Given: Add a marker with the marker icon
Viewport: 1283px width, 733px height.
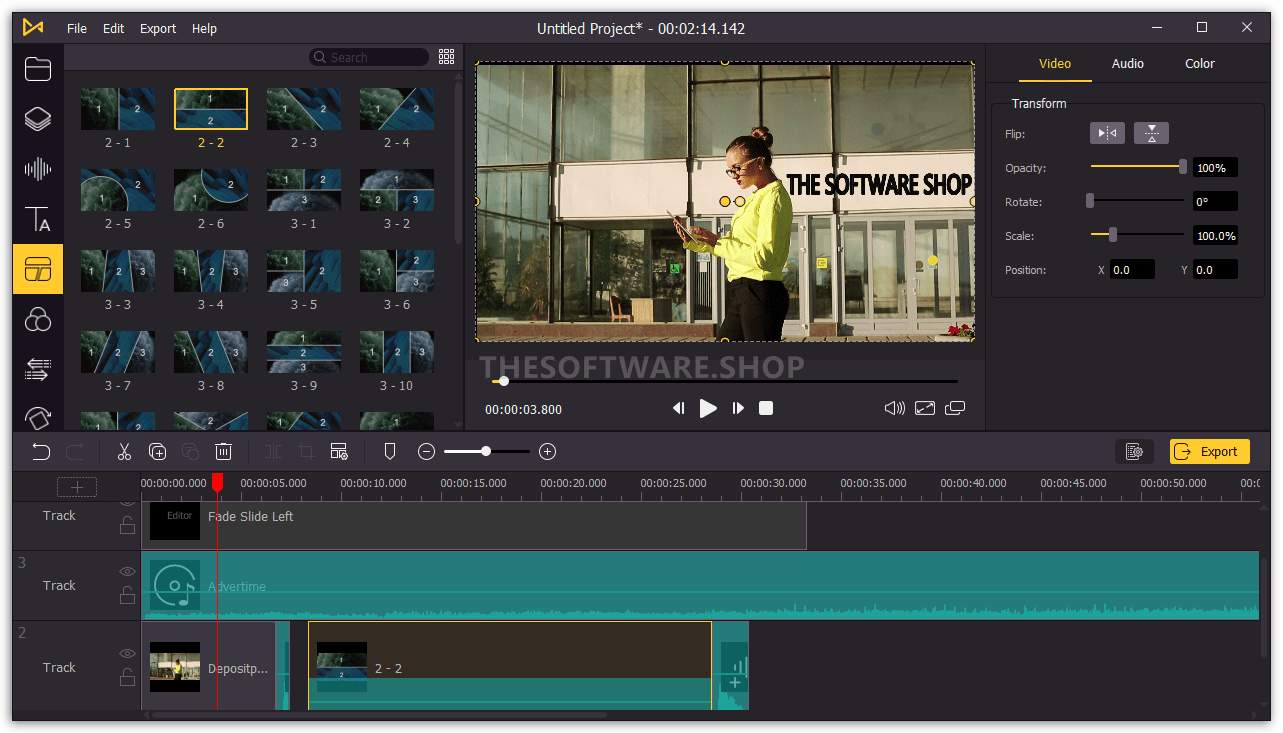Looking at the screenshot, I should coord(390,452).
